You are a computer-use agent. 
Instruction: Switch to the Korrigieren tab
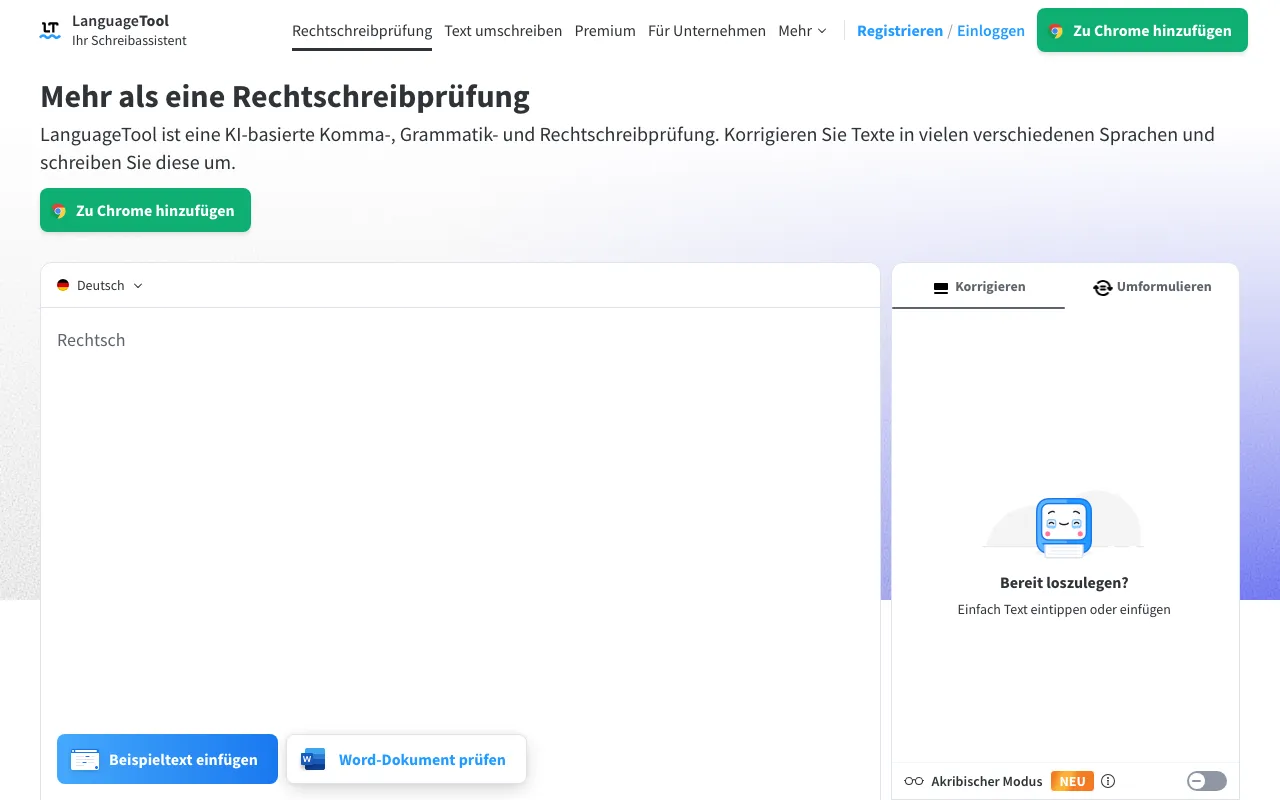point(979,287)
